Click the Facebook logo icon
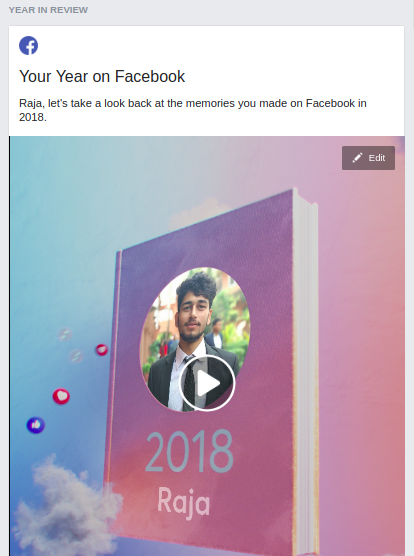 click(x=28, y=45)
